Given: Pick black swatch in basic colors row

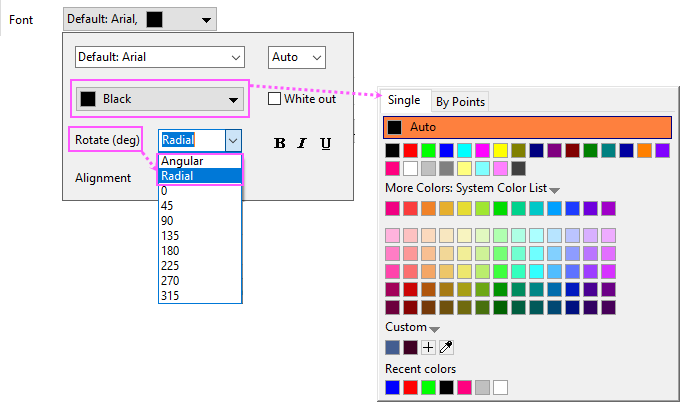Looking at the screenshot, I should (392, 151).
